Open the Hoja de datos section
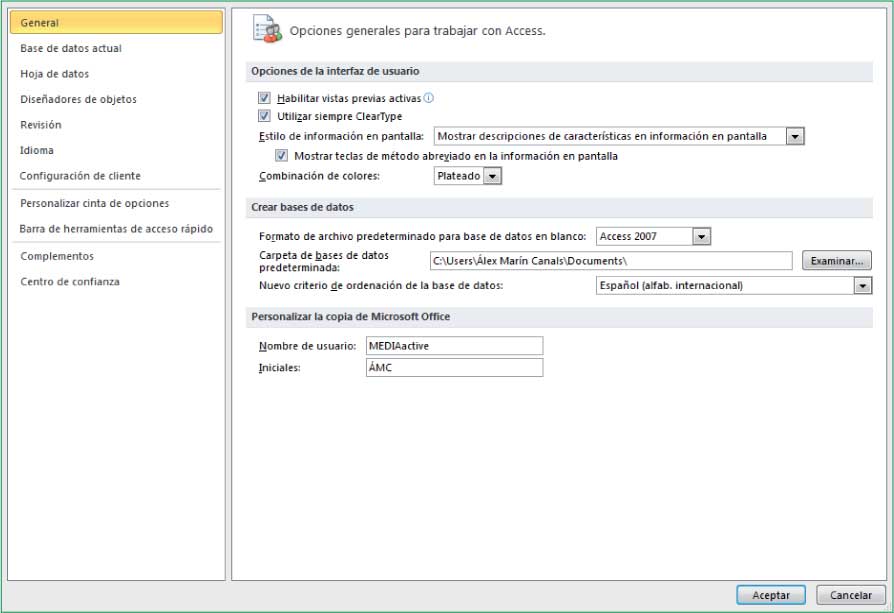 click(55, 74)
